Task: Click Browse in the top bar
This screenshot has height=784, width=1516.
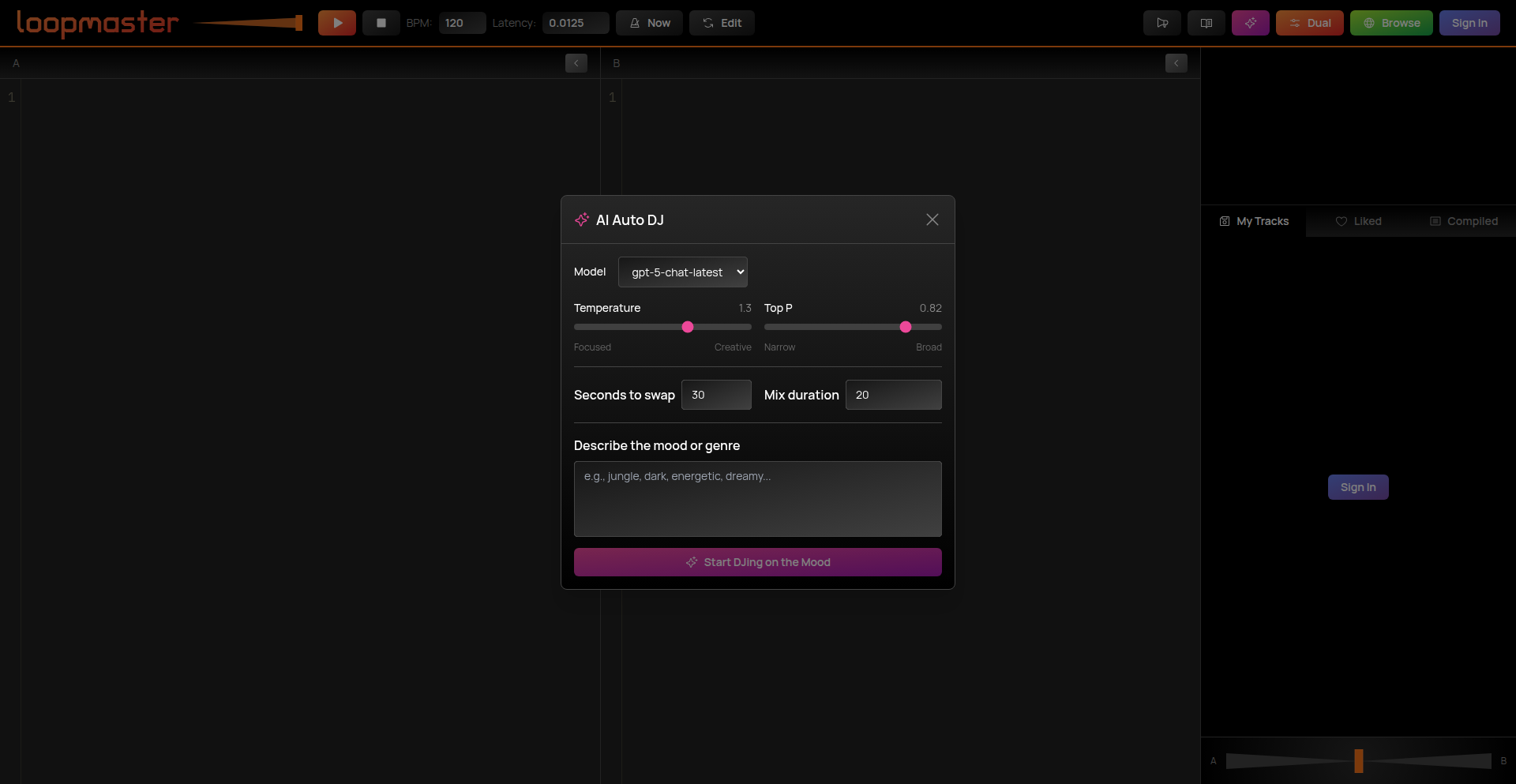Action: point(1390,23)
